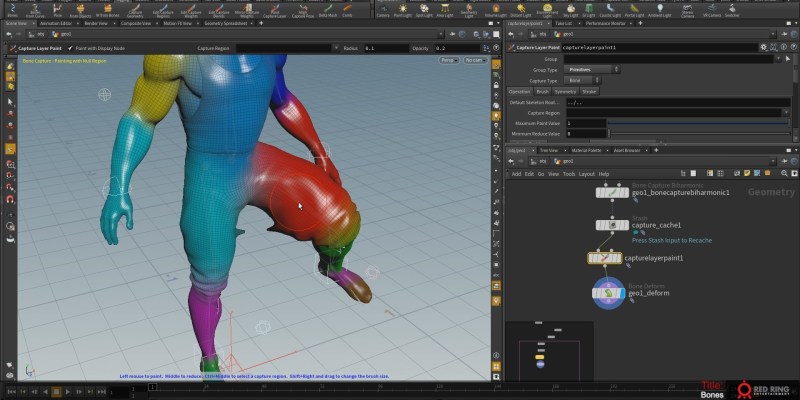Open the Geometry Spreadsheet tab
This screenshot has width=800, height=400.
[226, 23]
